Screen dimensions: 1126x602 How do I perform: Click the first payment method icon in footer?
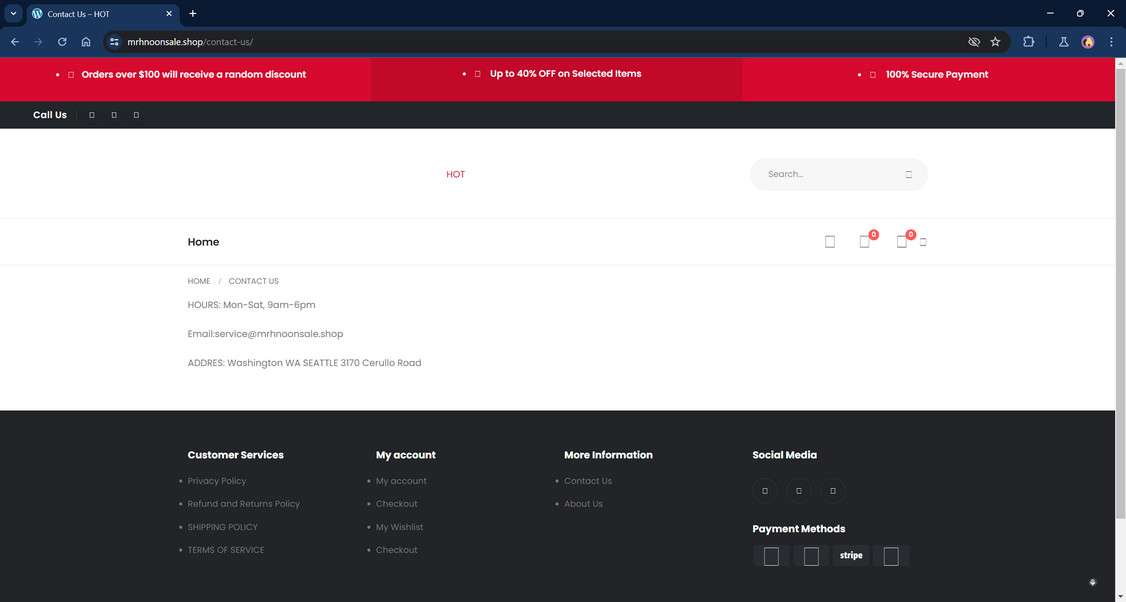pyautogui.click(x=771, y=555)
